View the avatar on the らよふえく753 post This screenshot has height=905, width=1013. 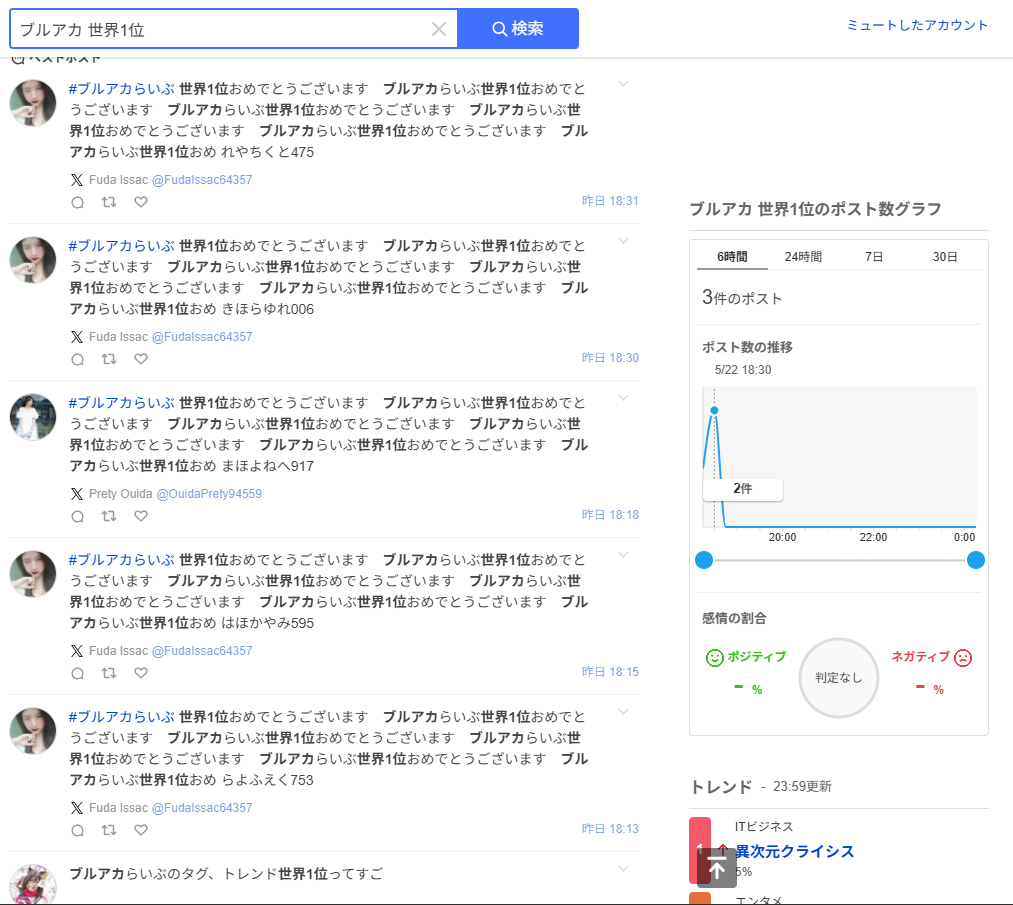33,731
